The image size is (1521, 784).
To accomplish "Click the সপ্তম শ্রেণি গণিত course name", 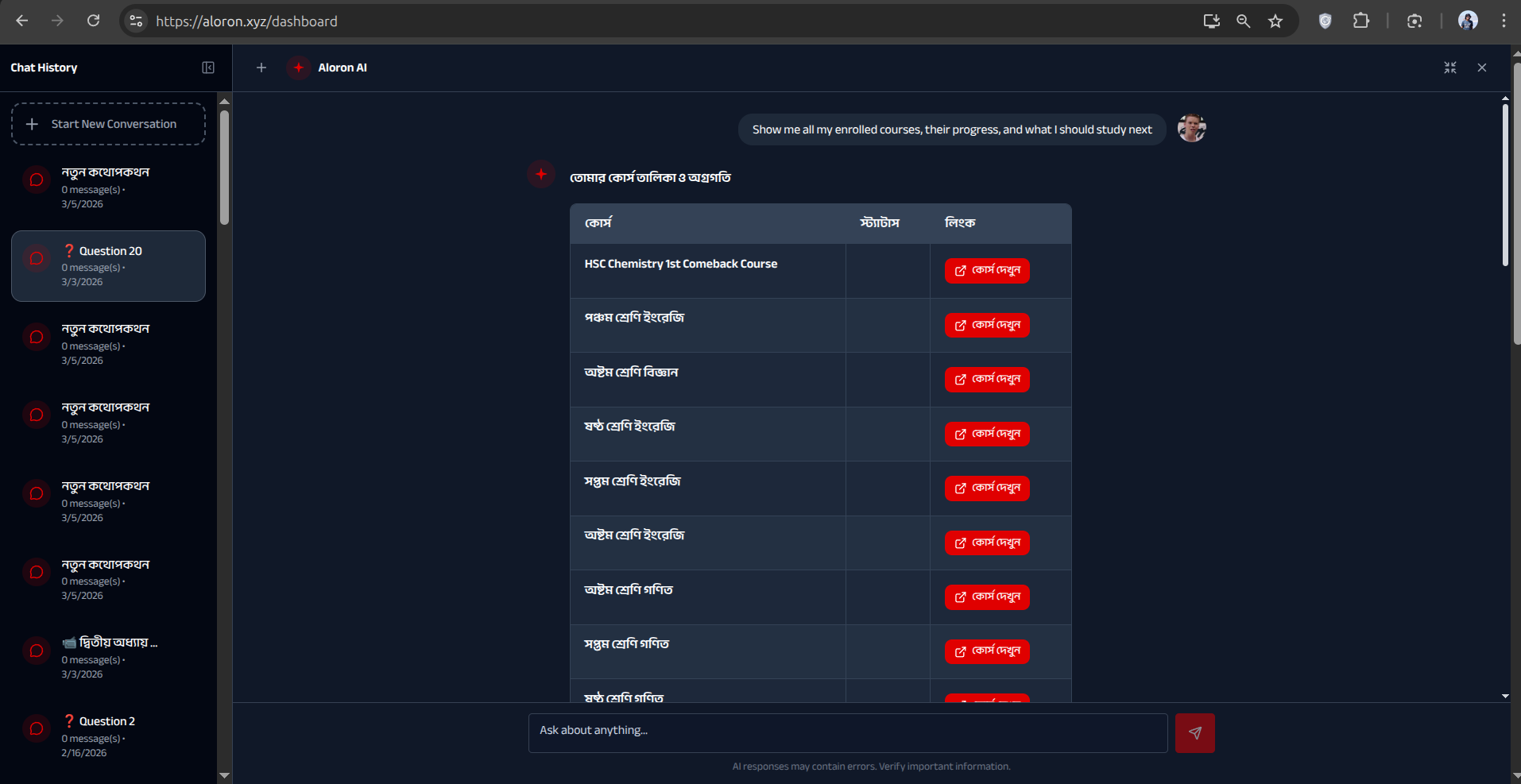I will [627, 643].
